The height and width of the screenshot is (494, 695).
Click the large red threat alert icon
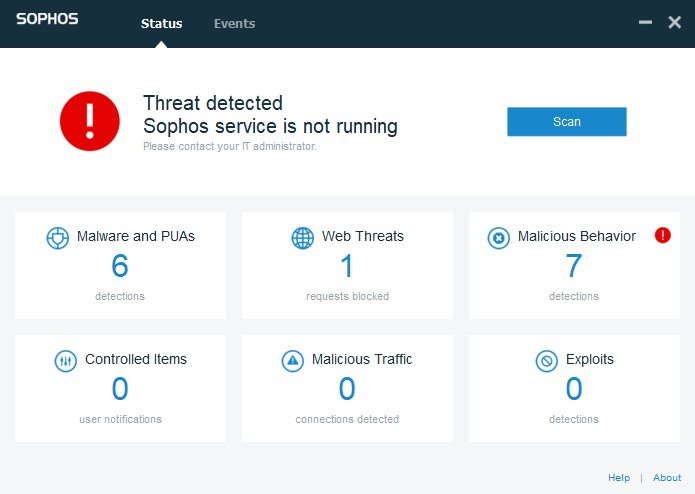pos(90,121)
